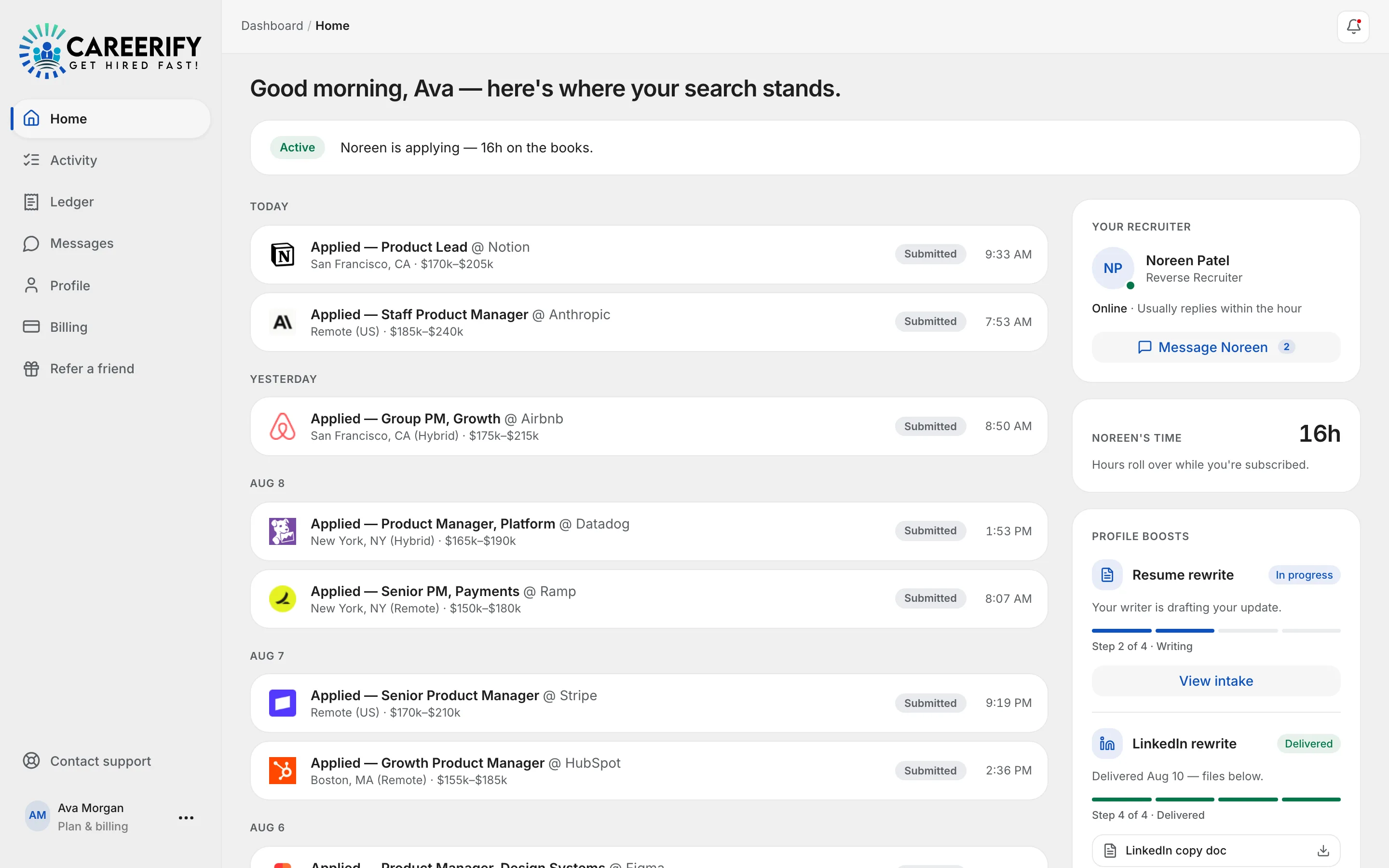The image size is (1389, 868).
Task: Navigate to Billing
Action: [111, 326]
